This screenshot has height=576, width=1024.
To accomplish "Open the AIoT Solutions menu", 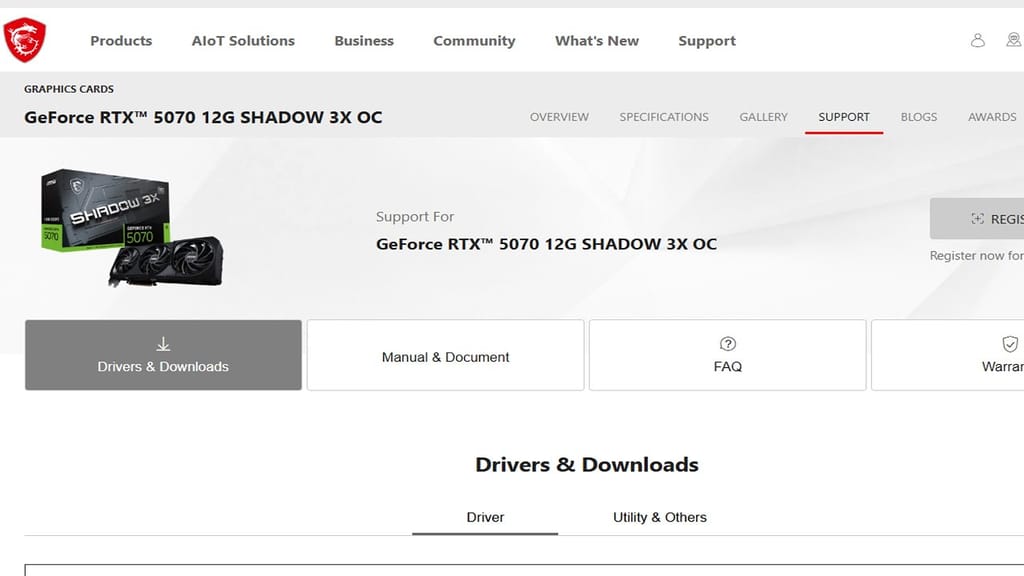I will [x=243, y=40].
